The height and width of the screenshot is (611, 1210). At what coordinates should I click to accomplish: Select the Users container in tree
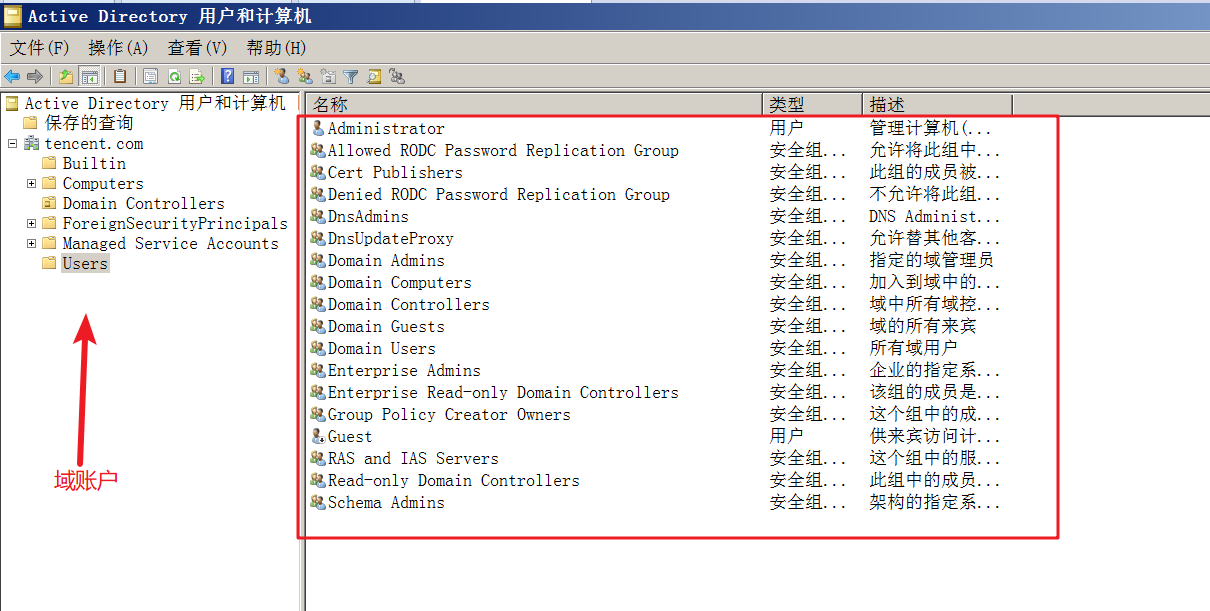tap(85, 263)
